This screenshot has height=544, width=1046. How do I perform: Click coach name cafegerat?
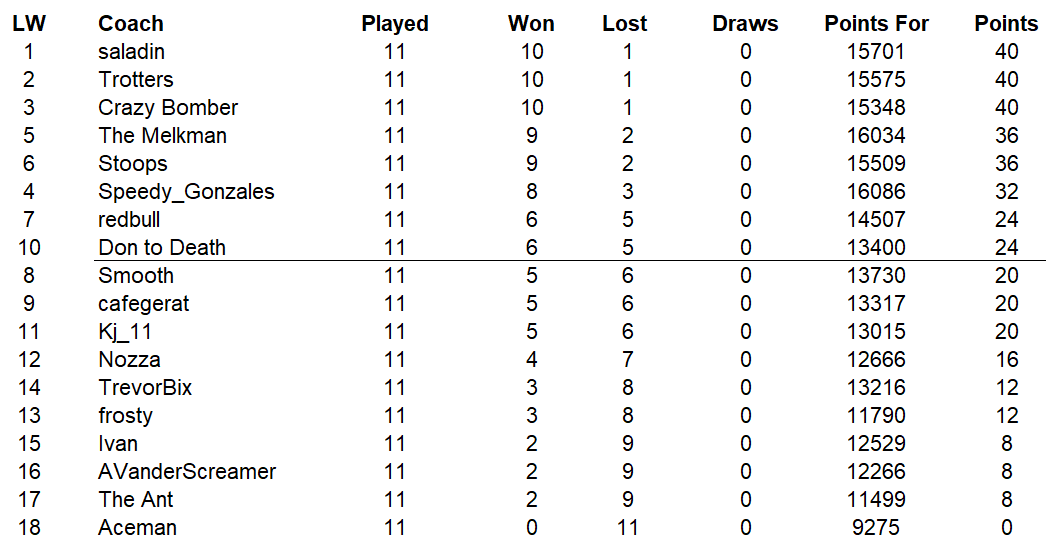click(x=144, y=303)
